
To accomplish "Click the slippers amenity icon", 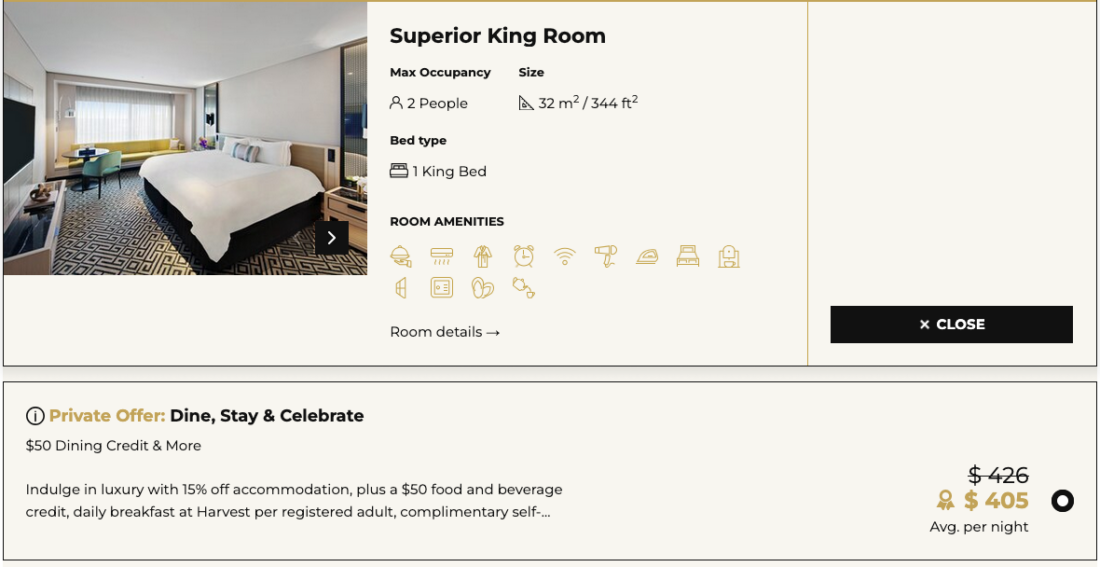I will click(x=483, y=288).
